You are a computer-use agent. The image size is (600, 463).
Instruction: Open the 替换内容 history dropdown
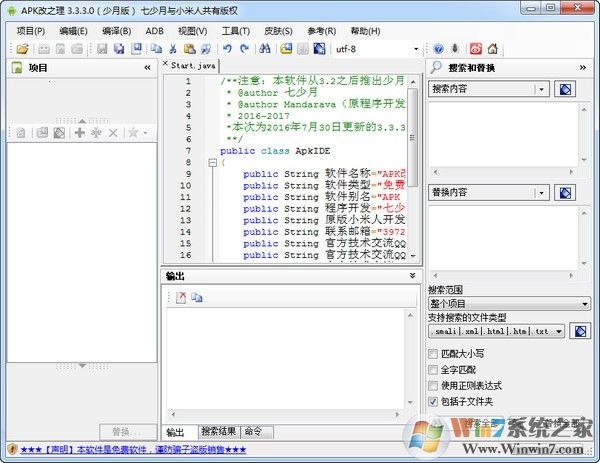541,192
